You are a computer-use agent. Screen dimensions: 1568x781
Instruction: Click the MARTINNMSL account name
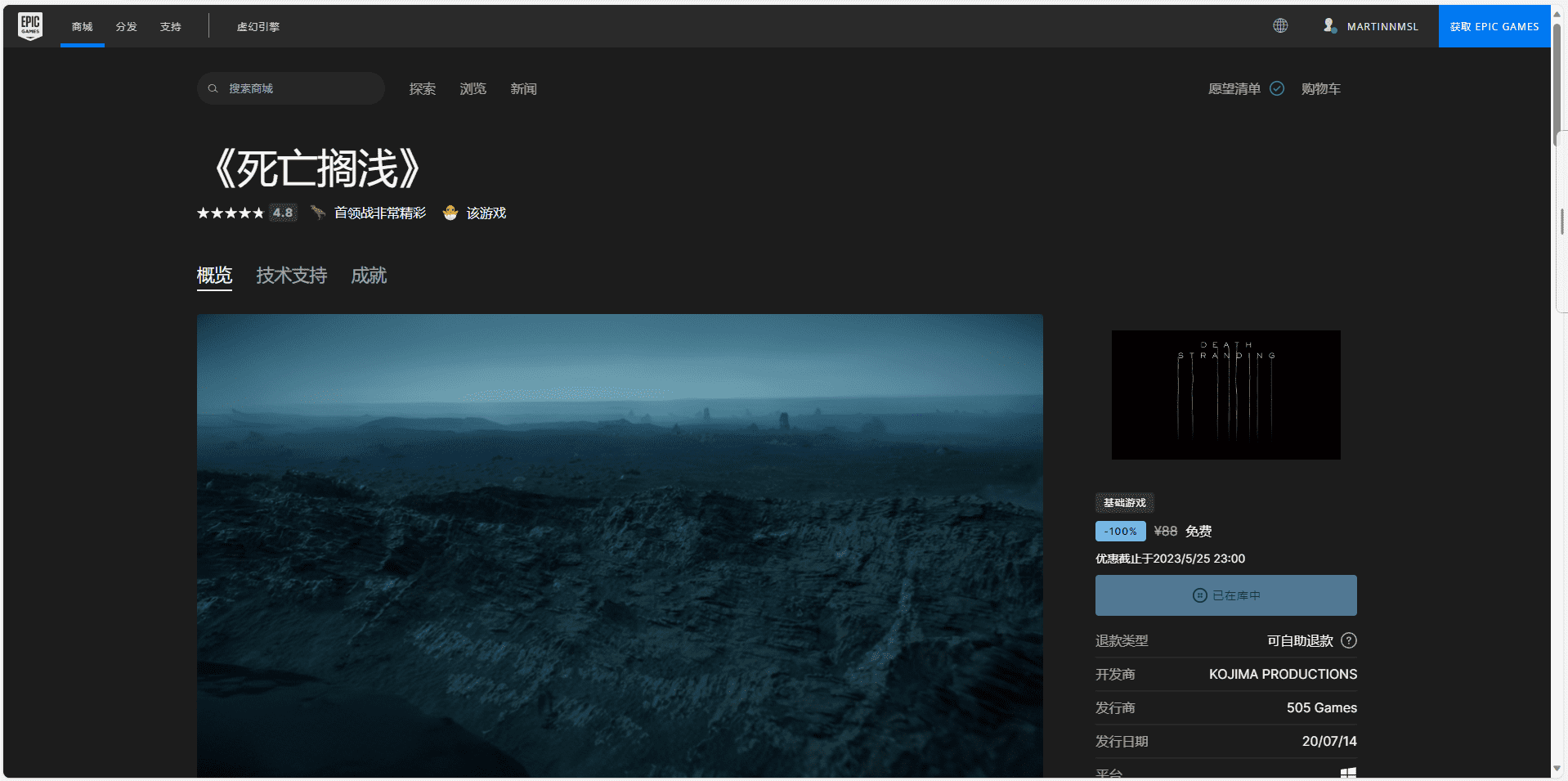[x=1382, y=26]
